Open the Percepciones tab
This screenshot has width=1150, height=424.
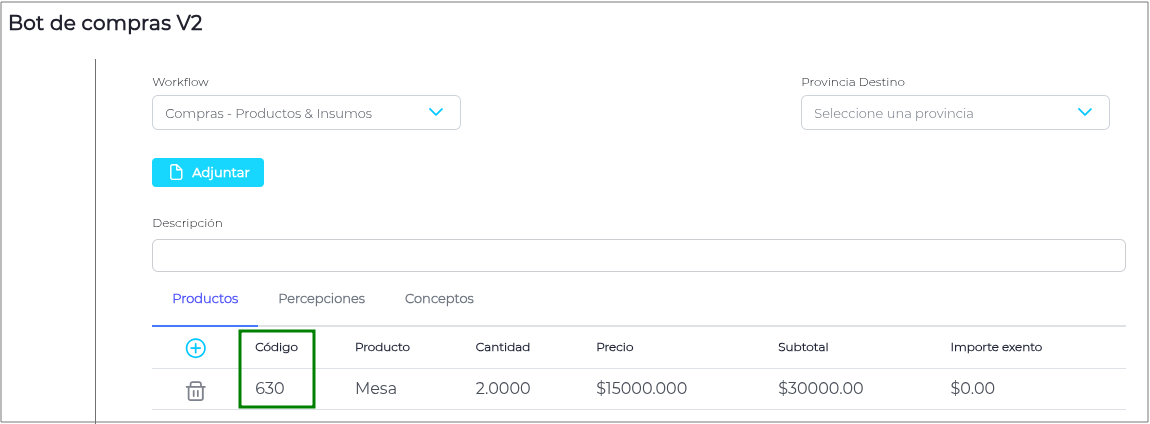click(321, 298)
